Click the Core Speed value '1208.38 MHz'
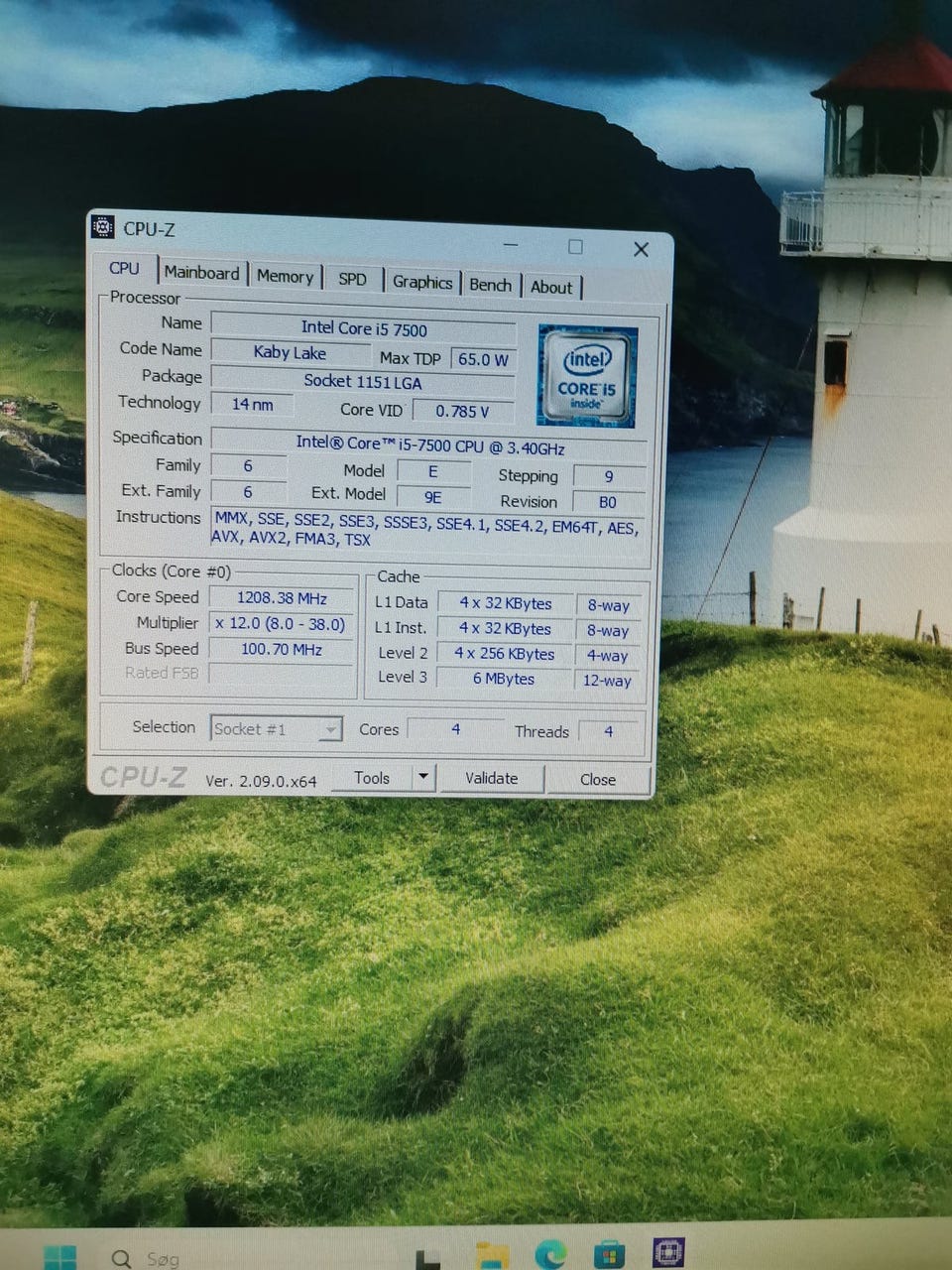The image size is (952, 1270). coord(282,598)
